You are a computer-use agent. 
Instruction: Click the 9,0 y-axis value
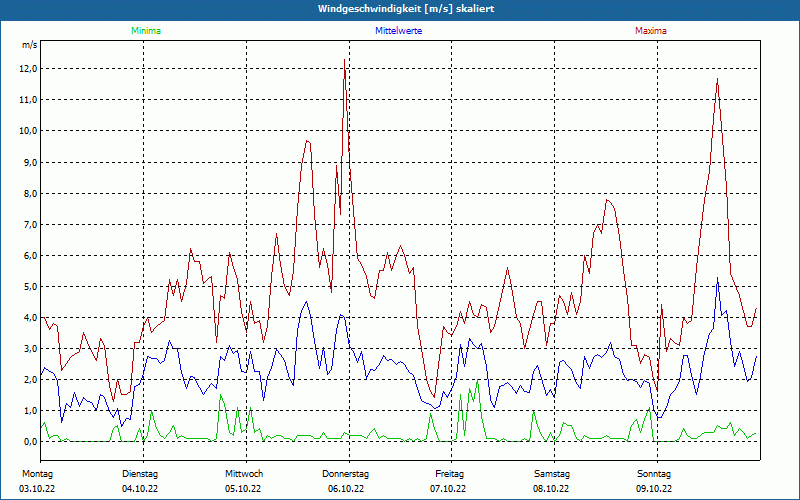(31, 162)
